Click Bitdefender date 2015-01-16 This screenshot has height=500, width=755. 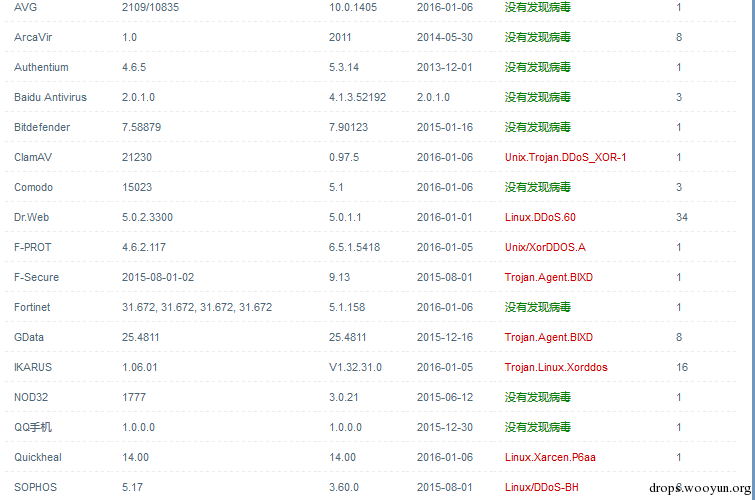coord(445,127)
